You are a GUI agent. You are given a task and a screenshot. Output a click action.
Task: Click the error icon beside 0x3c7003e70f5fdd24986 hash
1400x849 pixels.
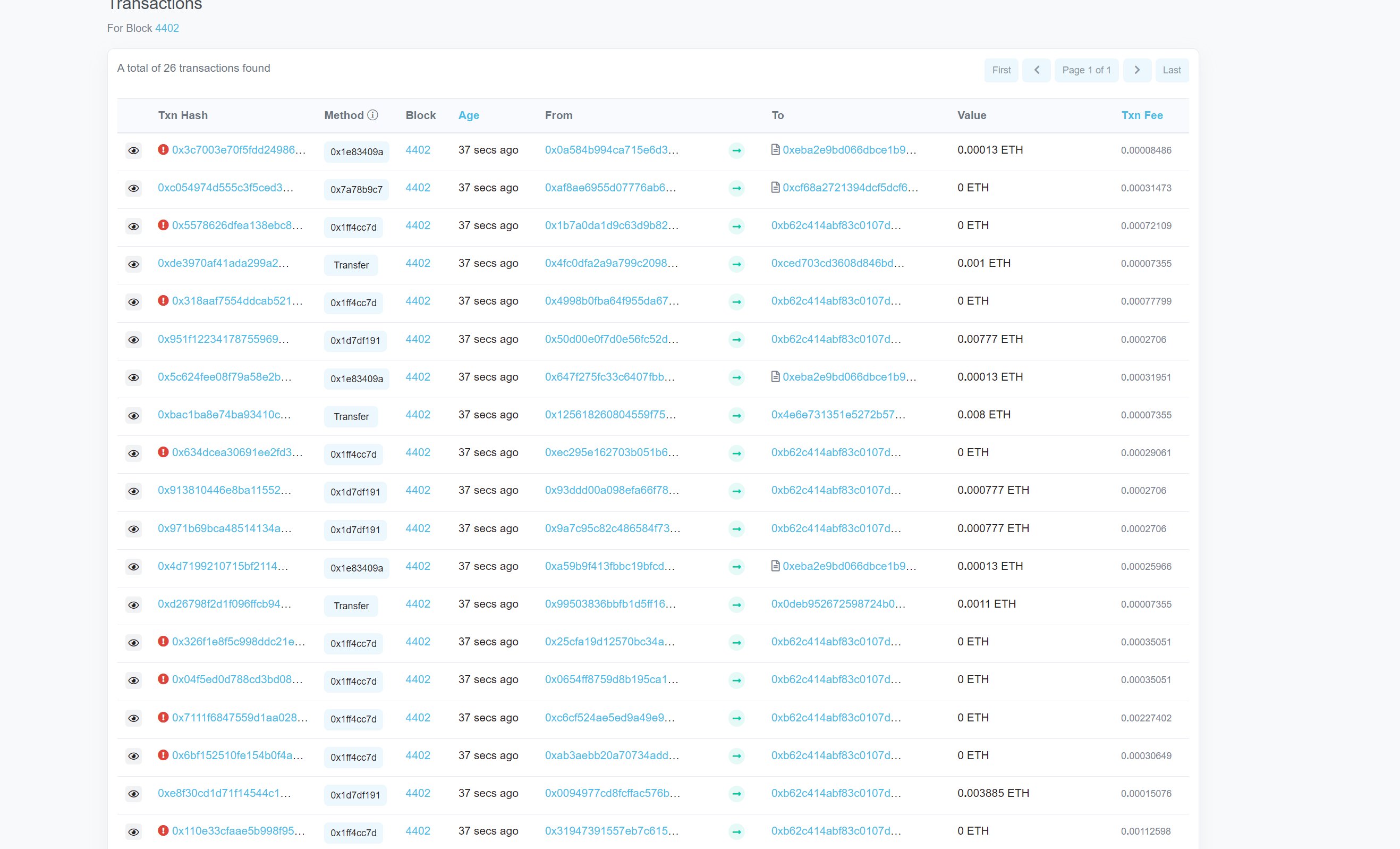[163, 149]
